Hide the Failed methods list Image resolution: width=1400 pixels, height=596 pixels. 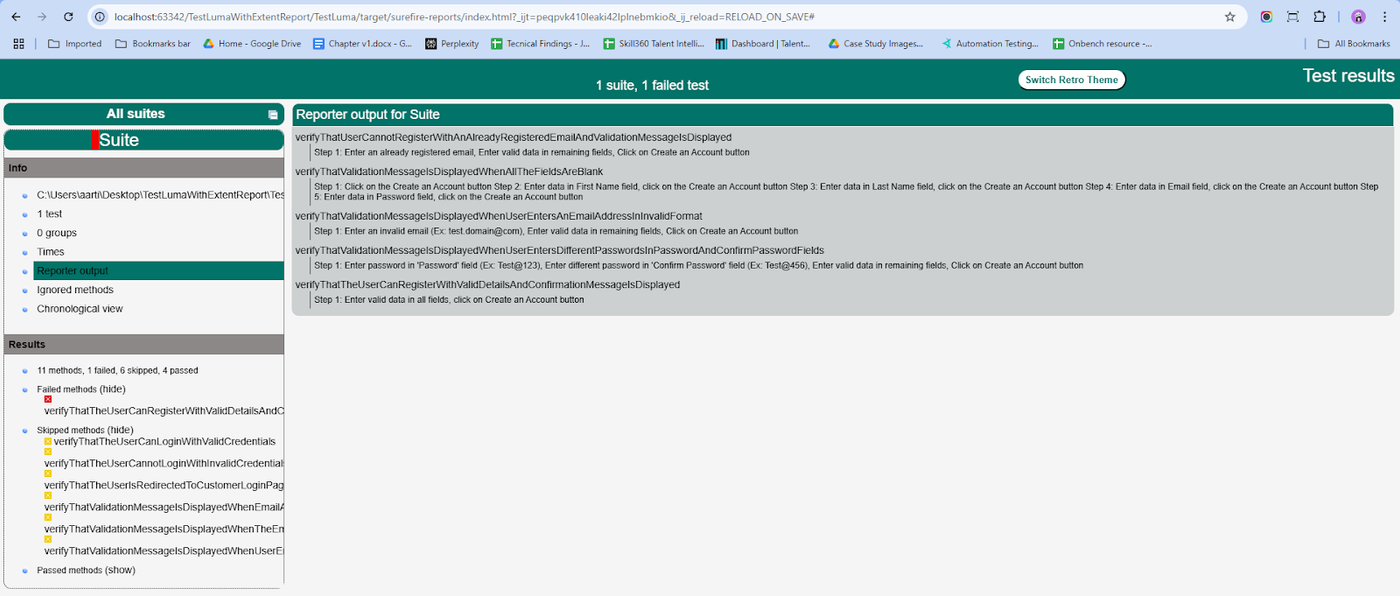pos(113,389)
